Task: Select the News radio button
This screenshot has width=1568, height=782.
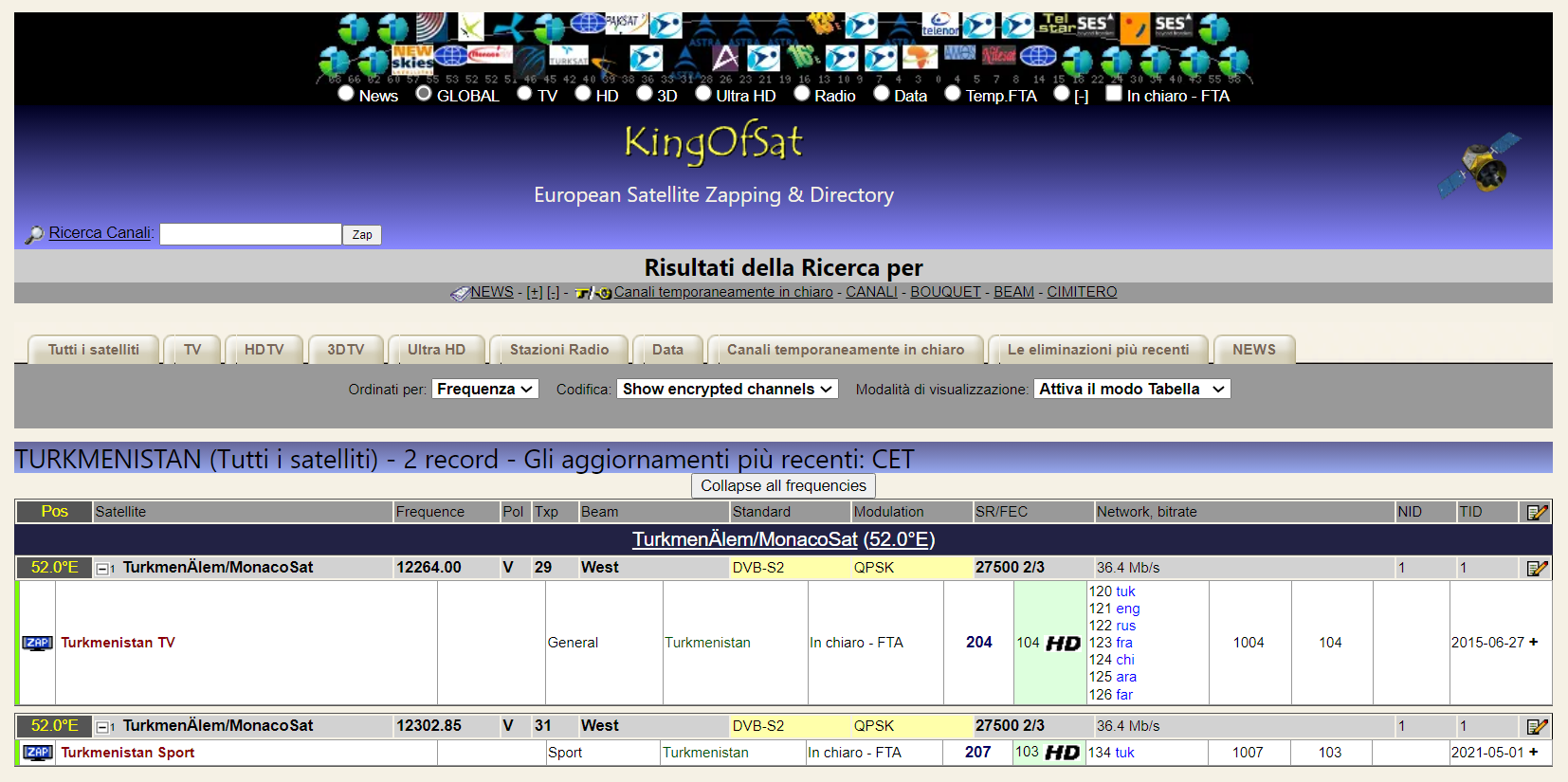Action: pos(346,94)
